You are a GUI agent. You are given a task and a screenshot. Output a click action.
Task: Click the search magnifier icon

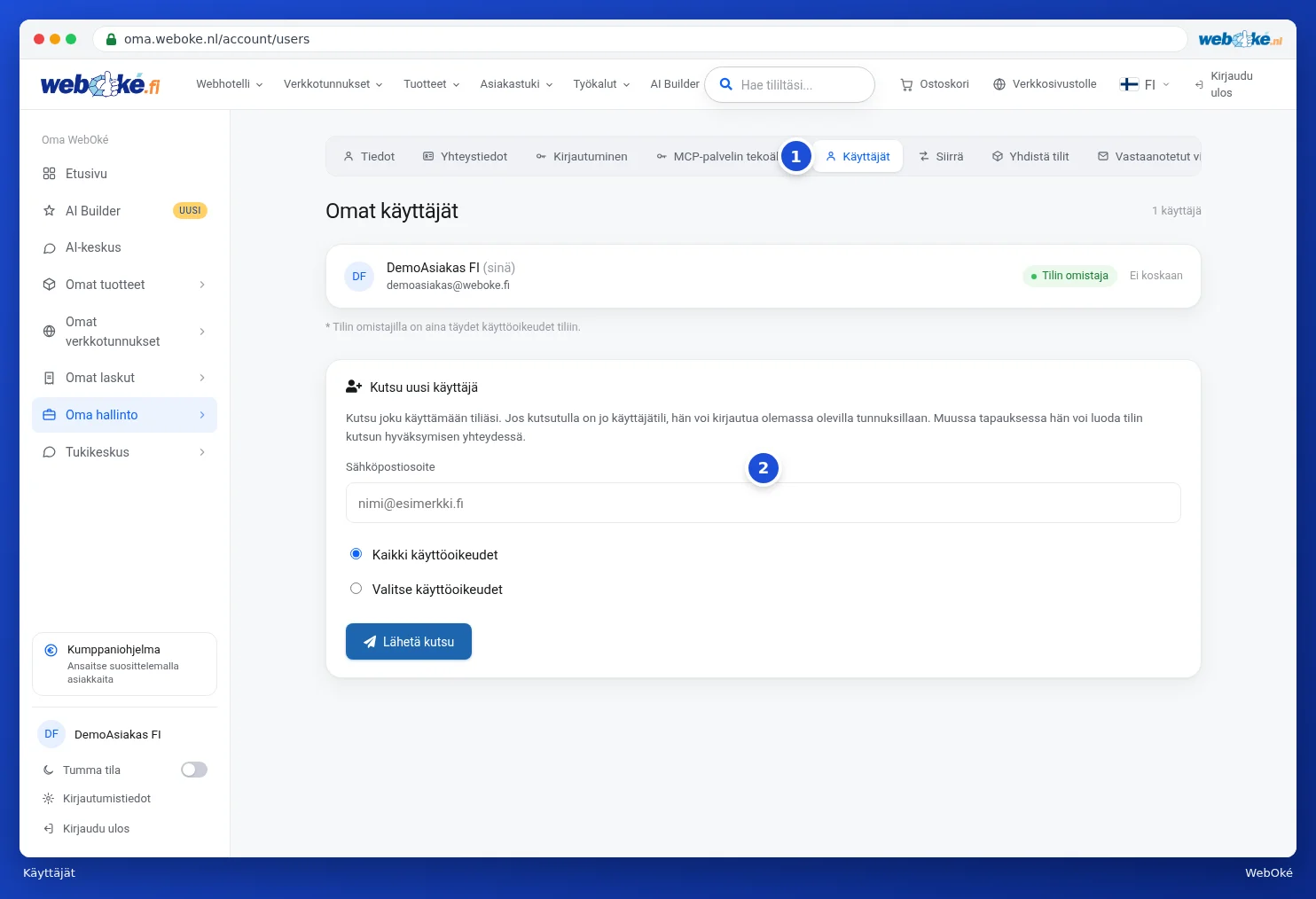click(725, 84)
